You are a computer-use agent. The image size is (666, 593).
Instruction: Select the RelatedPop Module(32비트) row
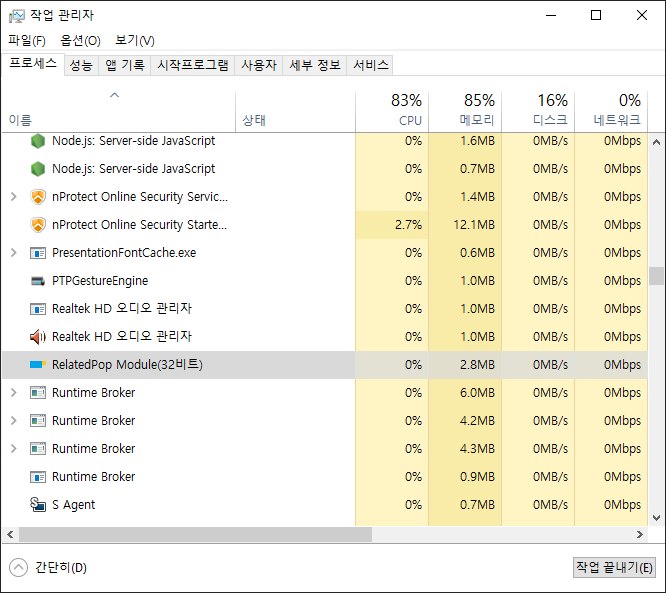pos(325,365)
